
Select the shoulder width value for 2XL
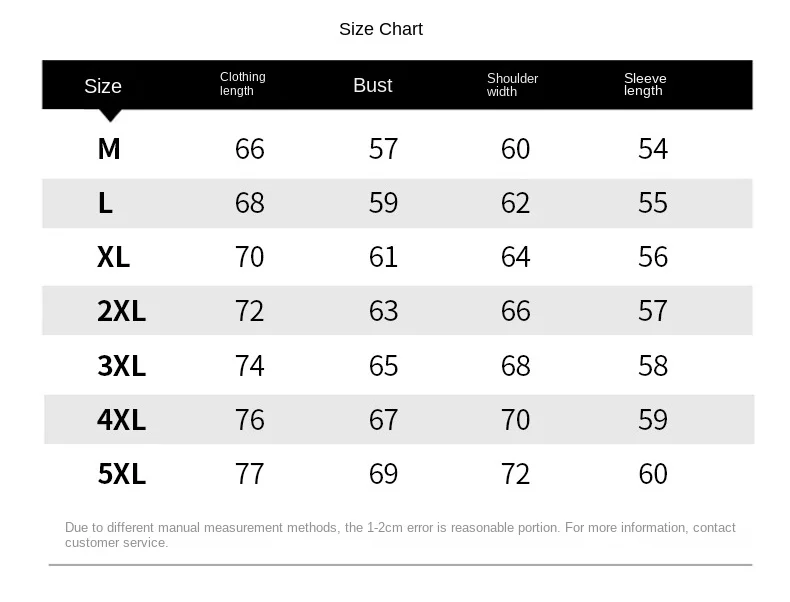(x=516, y=311)
